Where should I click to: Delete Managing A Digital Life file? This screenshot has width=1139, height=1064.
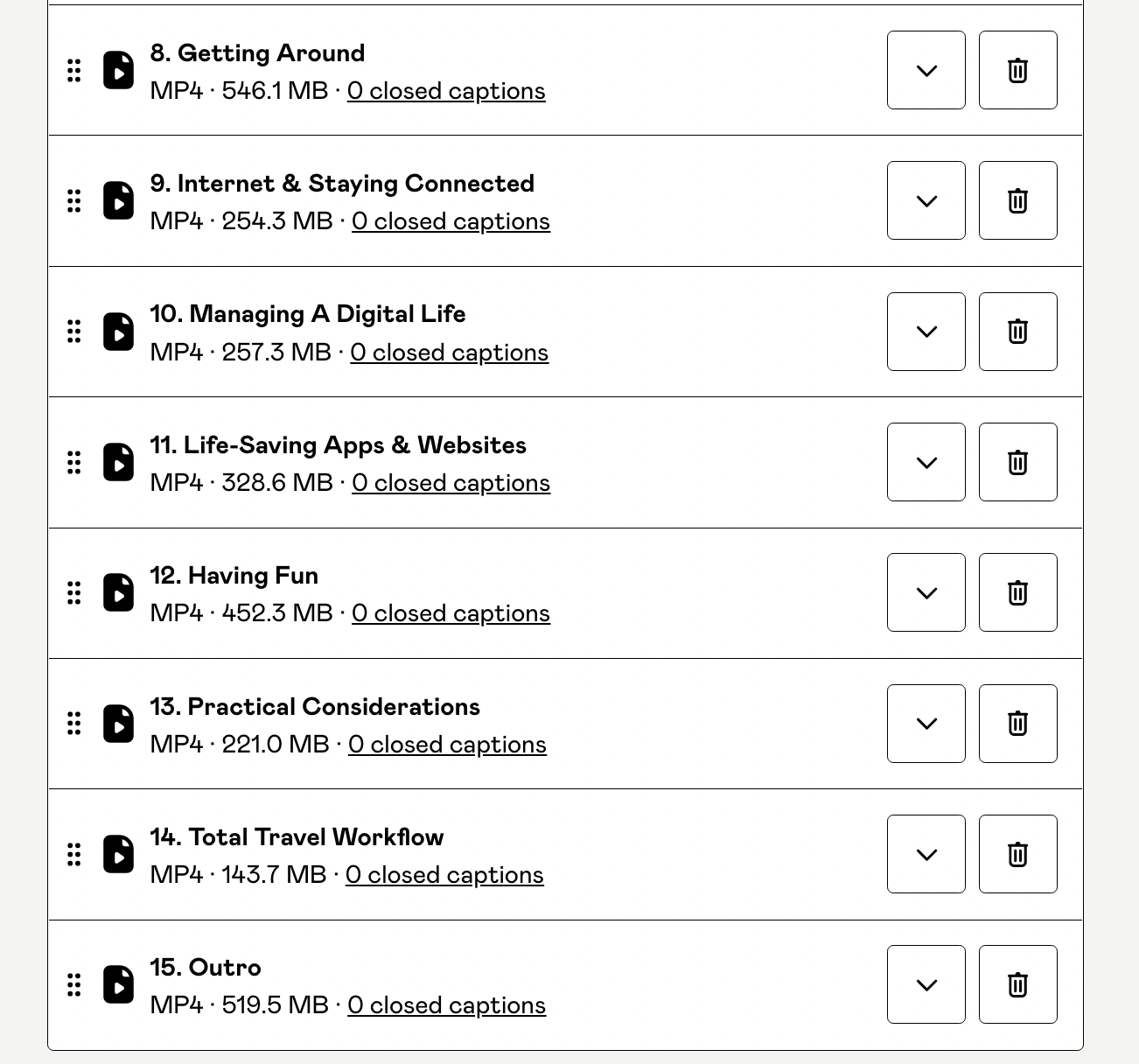[x=1017, y=332]
